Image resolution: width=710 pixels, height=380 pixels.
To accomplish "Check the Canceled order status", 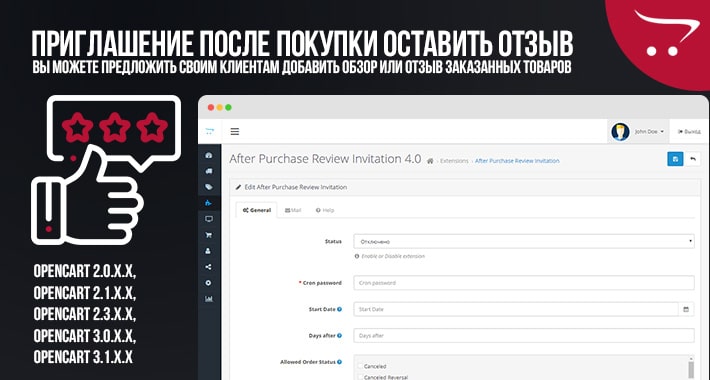I will (360, 366).
